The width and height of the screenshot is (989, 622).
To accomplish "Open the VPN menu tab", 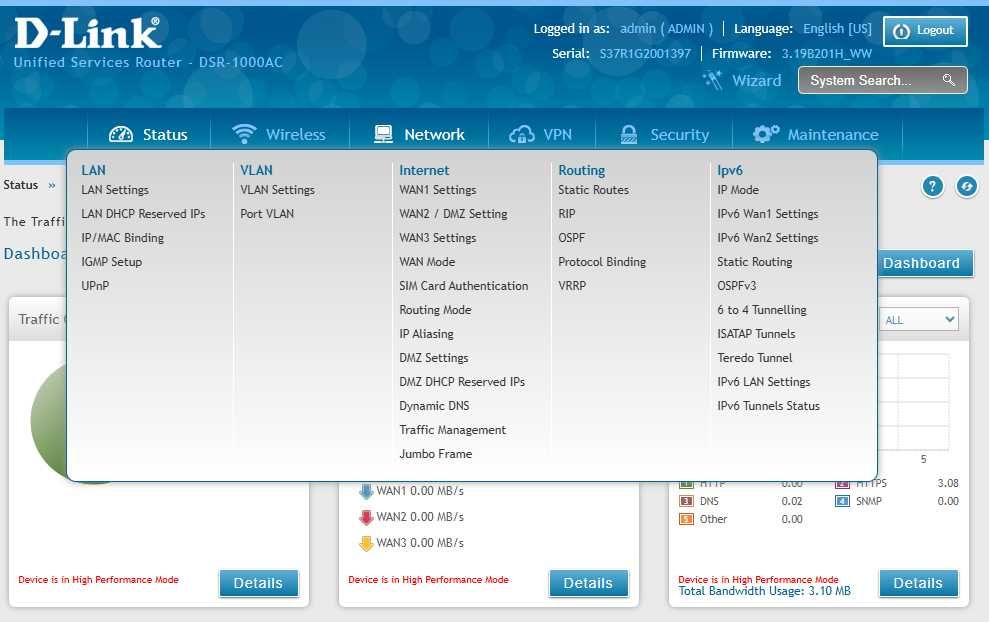I will [541, 134].
